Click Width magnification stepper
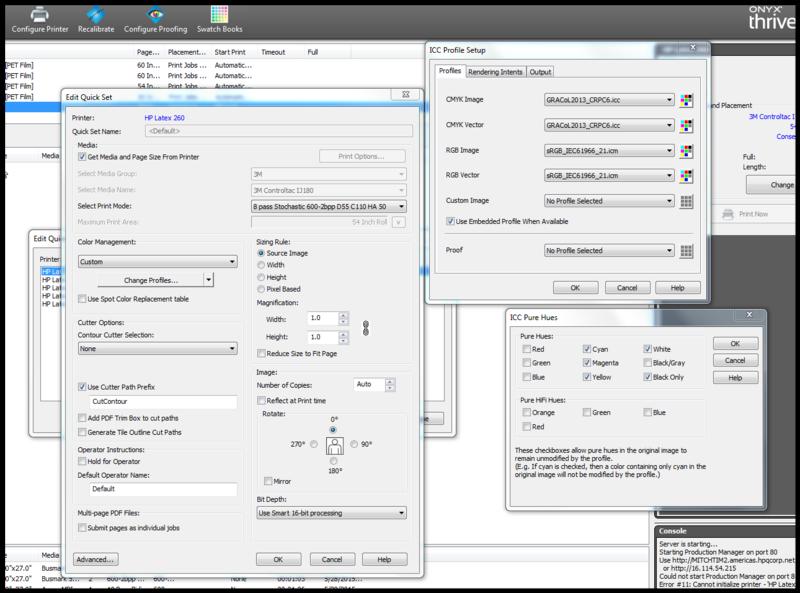800x593 pixels. click(343, 319)
